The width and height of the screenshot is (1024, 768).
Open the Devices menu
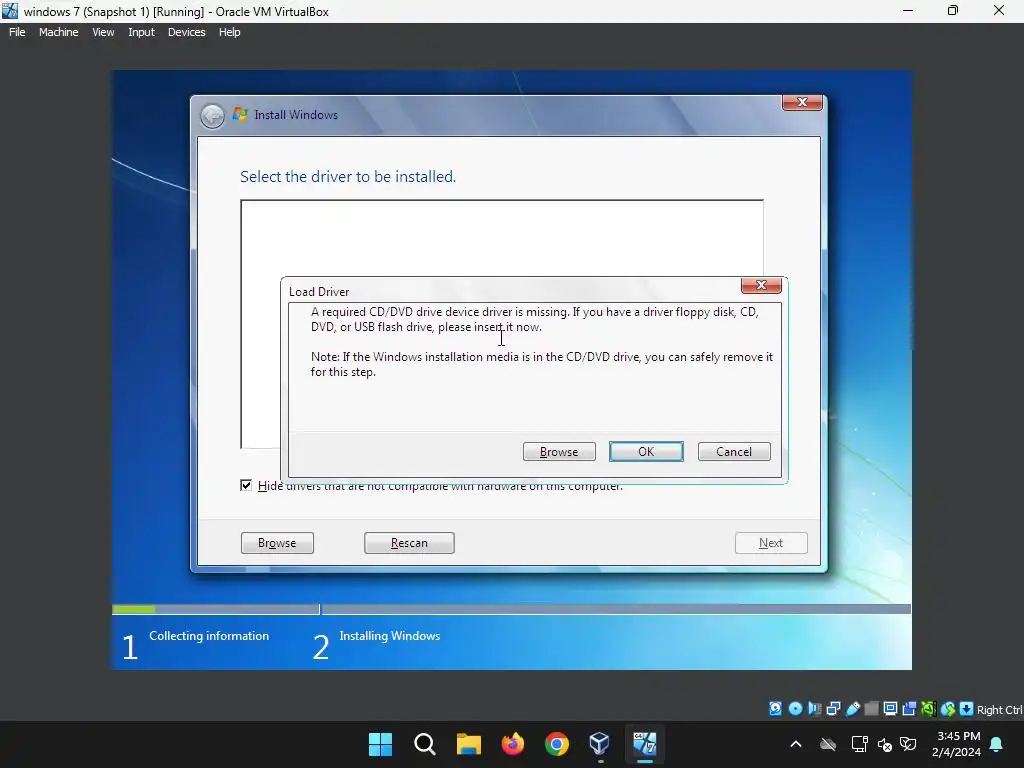(186, 32)
